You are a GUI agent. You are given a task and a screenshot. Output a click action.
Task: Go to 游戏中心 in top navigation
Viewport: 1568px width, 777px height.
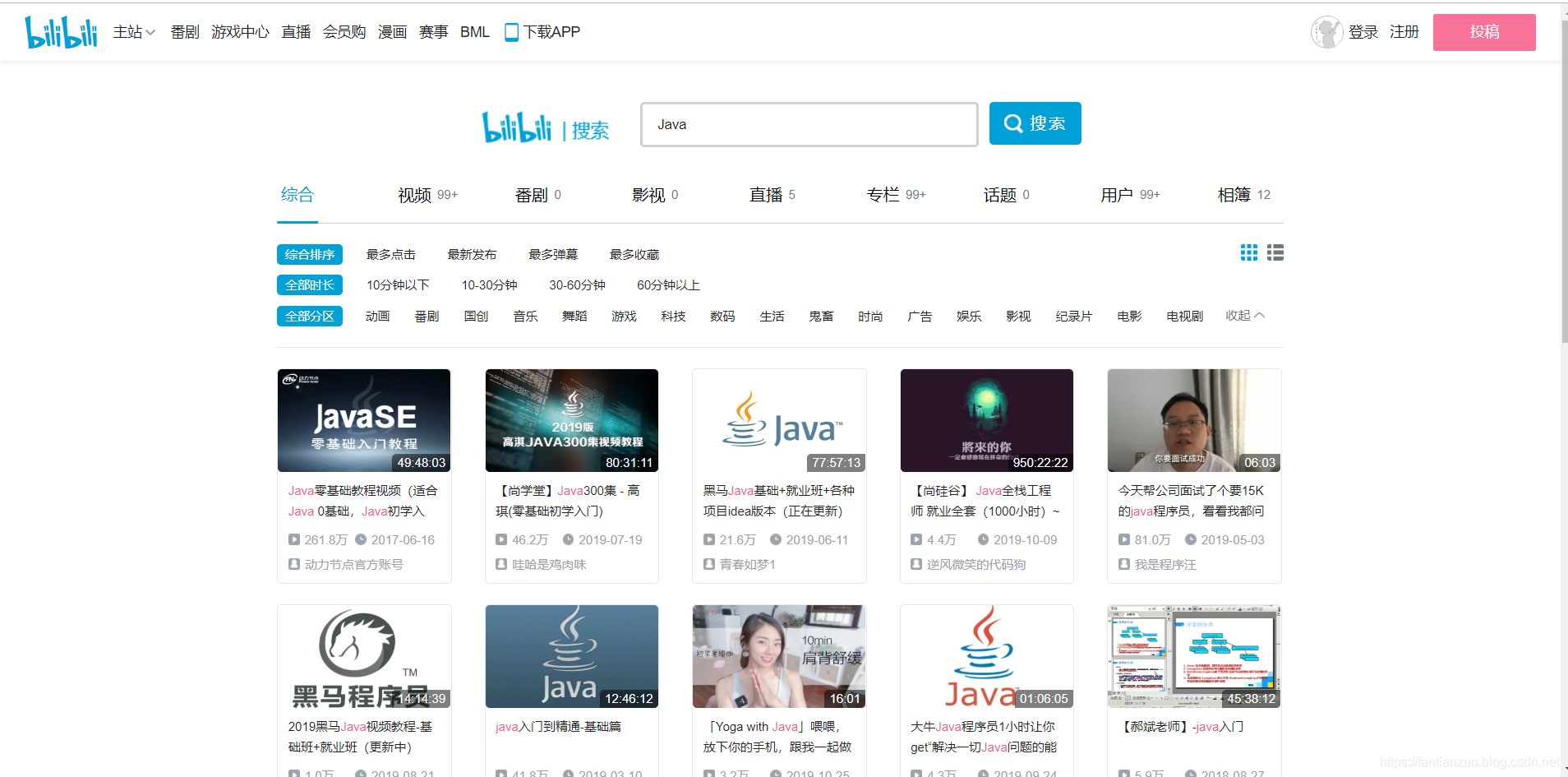tap(240, 32)
